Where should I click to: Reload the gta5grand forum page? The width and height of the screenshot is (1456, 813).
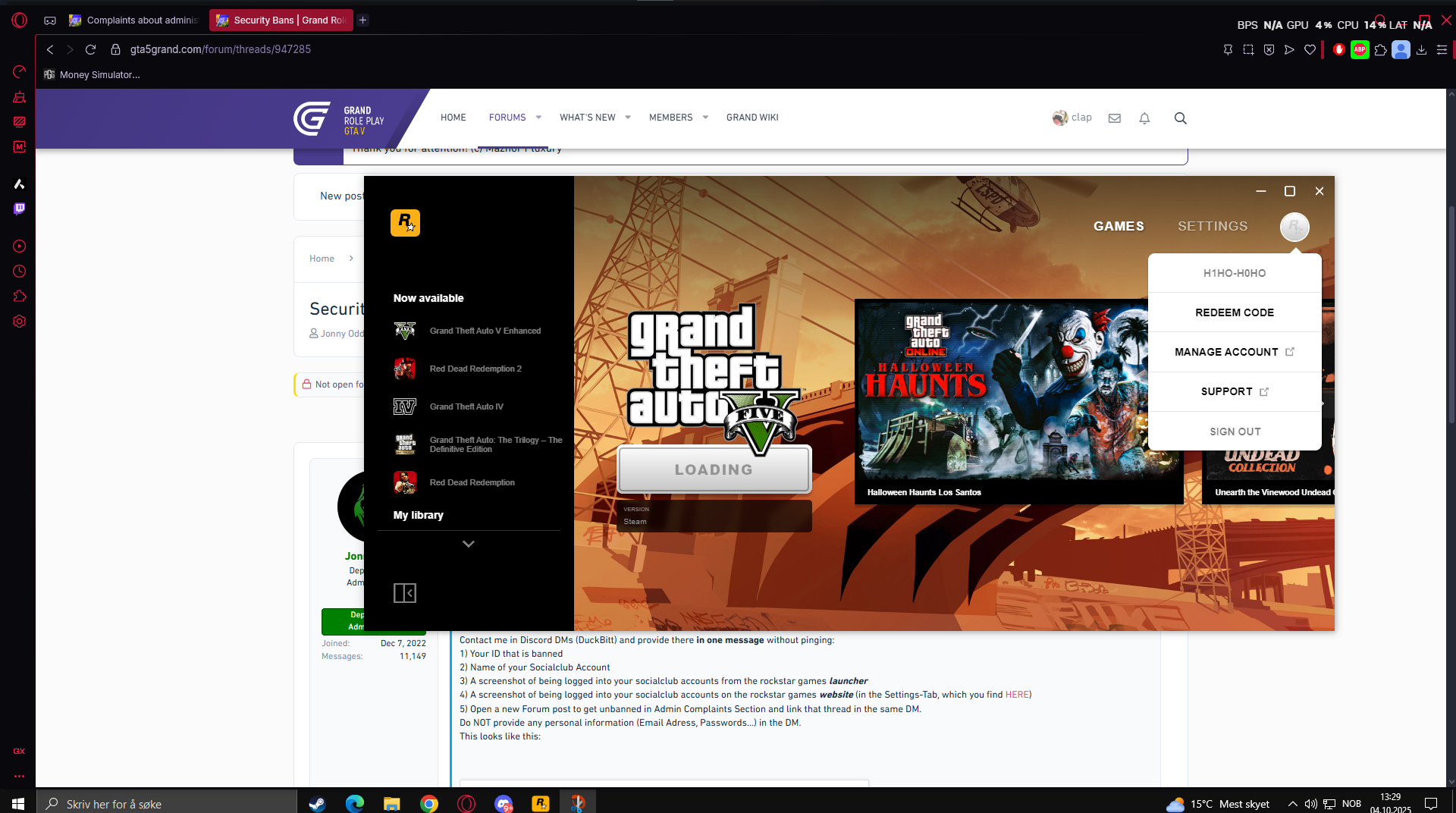pos(90,49)
